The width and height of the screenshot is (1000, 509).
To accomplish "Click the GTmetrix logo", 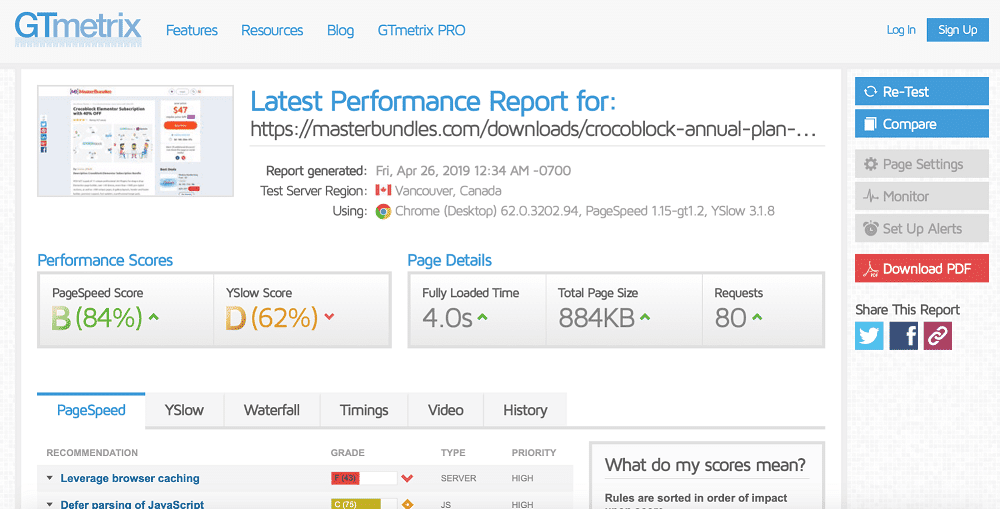I will click(78, 29).
